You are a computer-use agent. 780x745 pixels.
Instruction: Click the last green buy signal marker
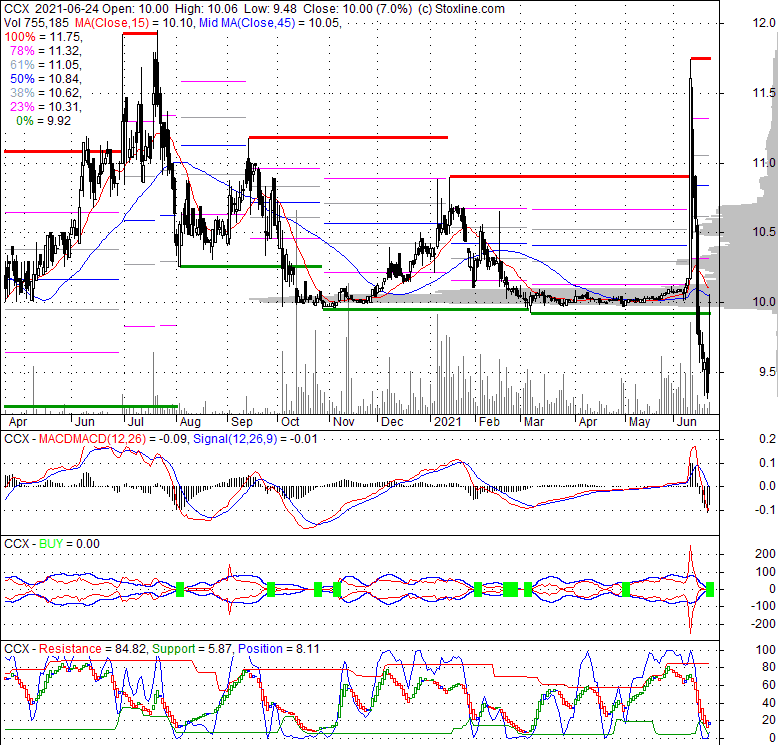pos(710,590)
